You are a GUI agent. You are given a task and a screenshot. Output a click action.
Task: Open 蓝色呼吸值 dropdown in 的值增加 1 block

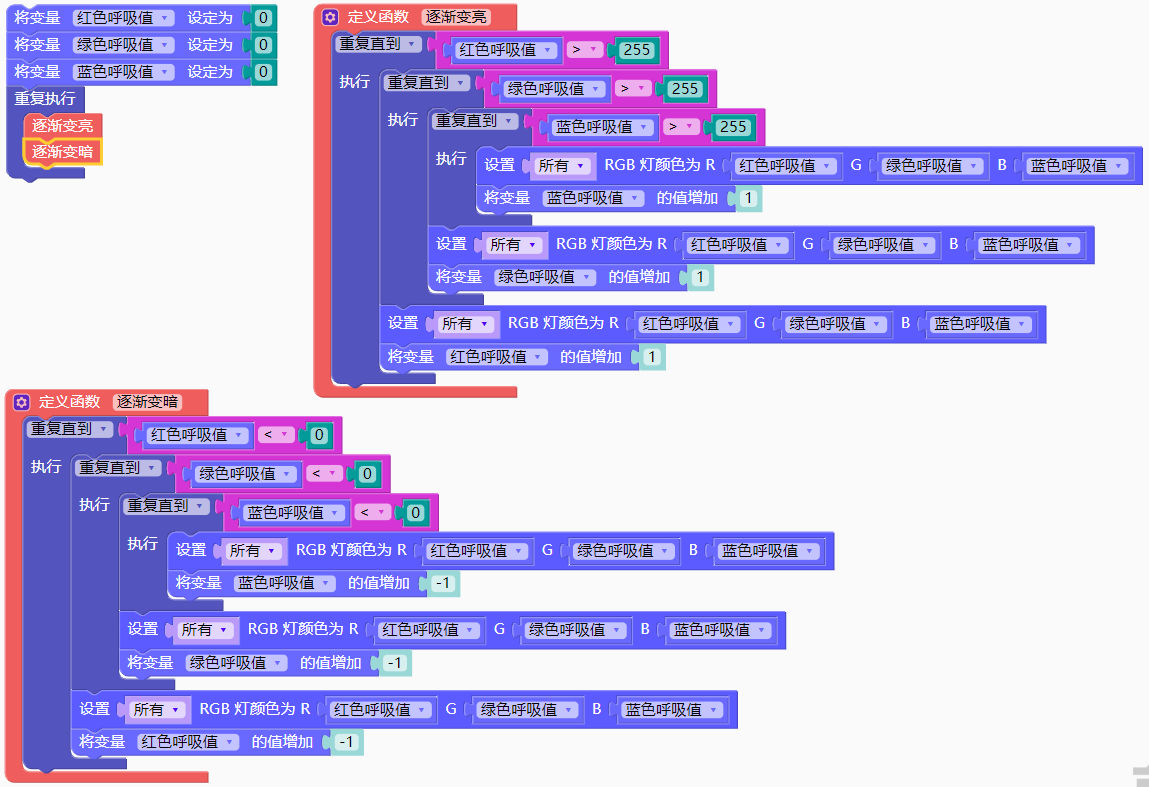[593, 198]
